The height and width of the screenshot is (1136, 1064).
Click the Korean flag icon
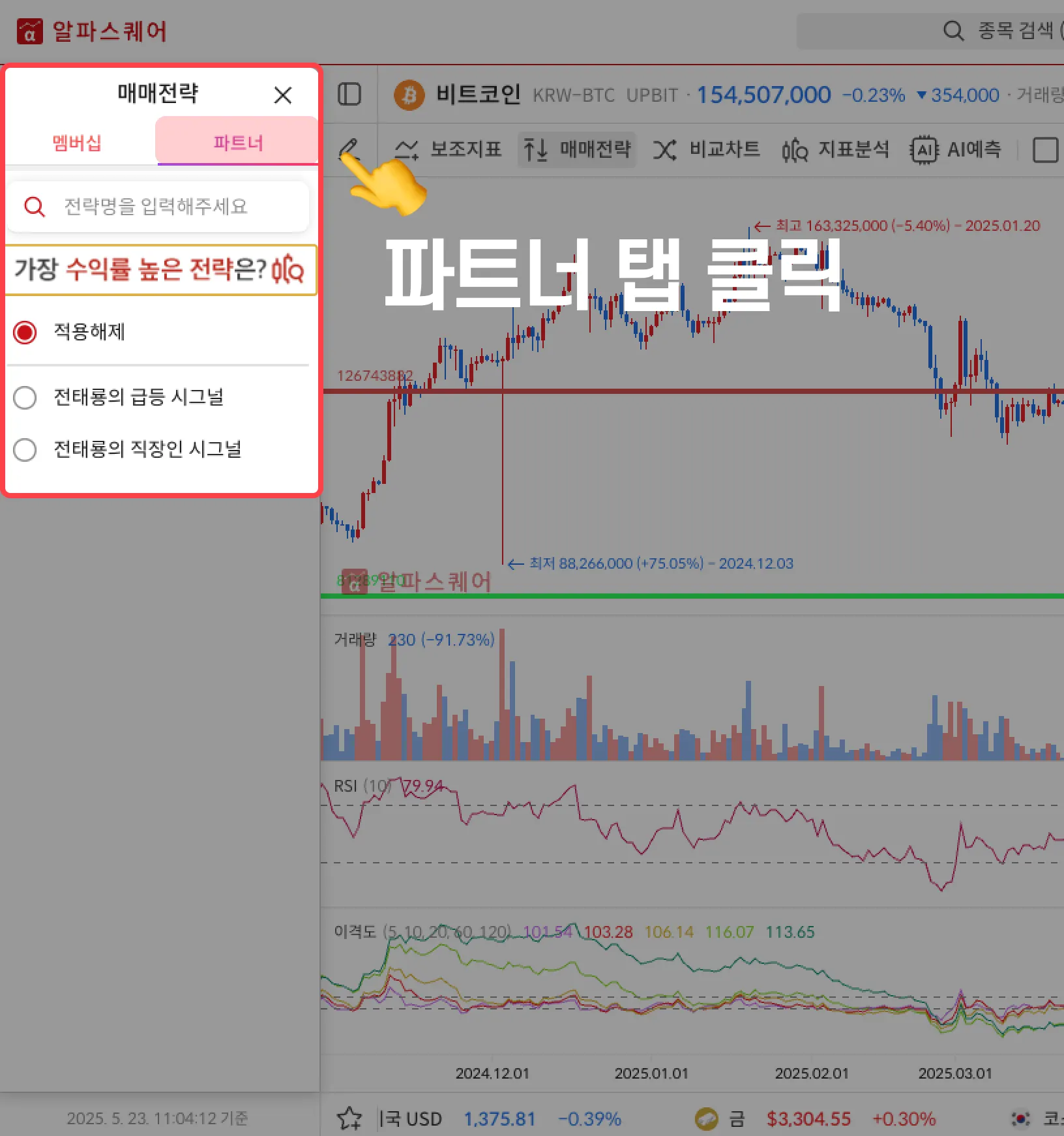pos(1021,1119)
